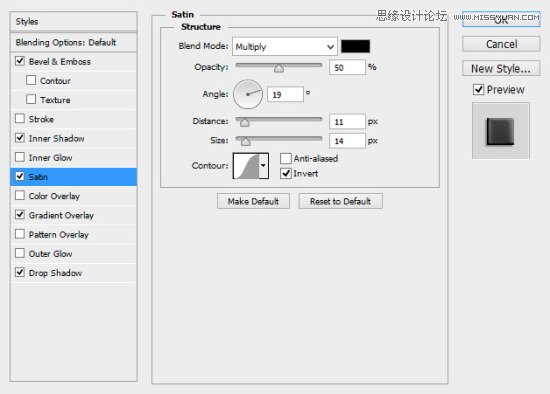Screen dimensions: 550x394
Task: Click the Make Default button
Action: point(253,201)
